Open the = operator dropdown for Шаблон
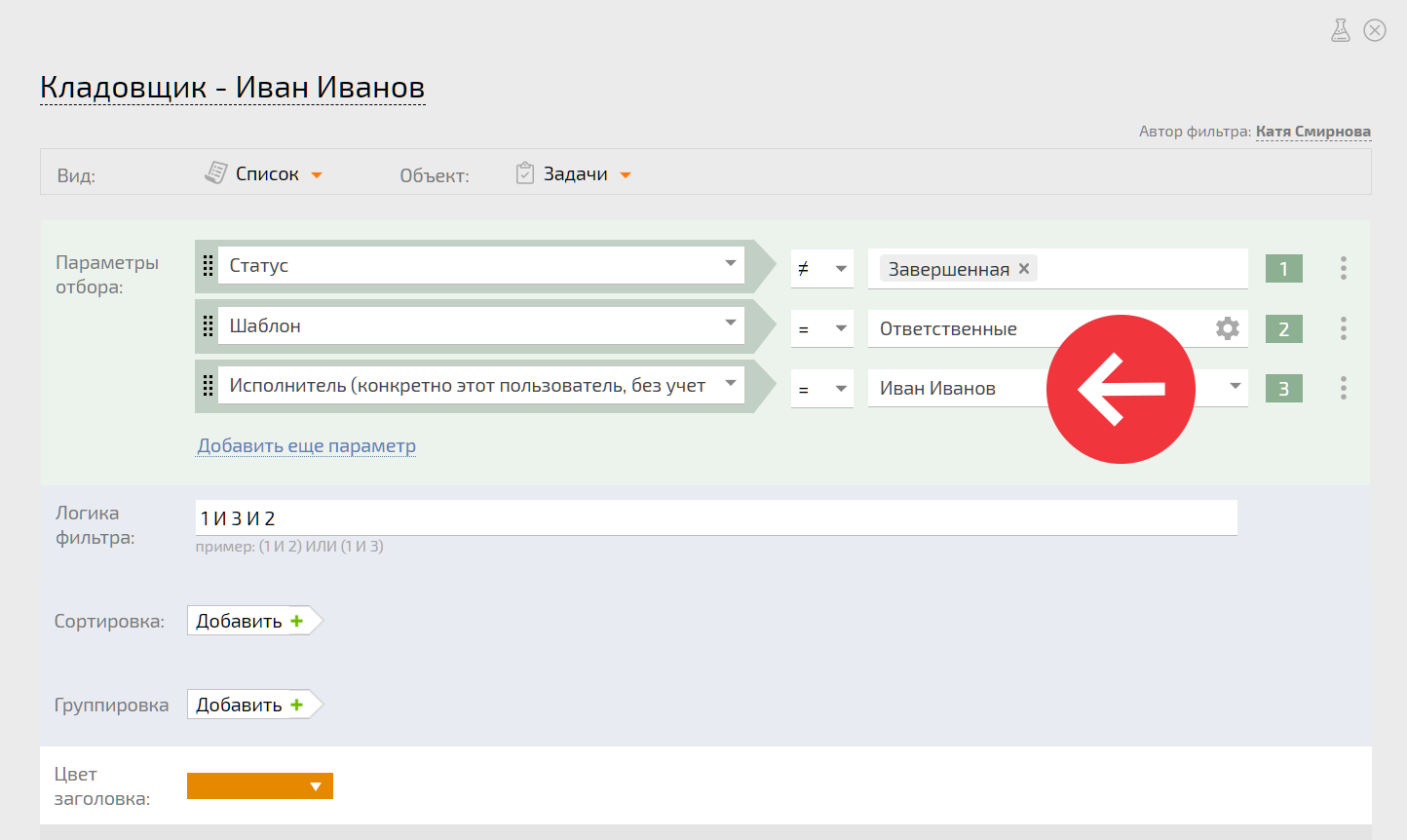Viewport: 1407px width, 840px height. click(822, 329)
